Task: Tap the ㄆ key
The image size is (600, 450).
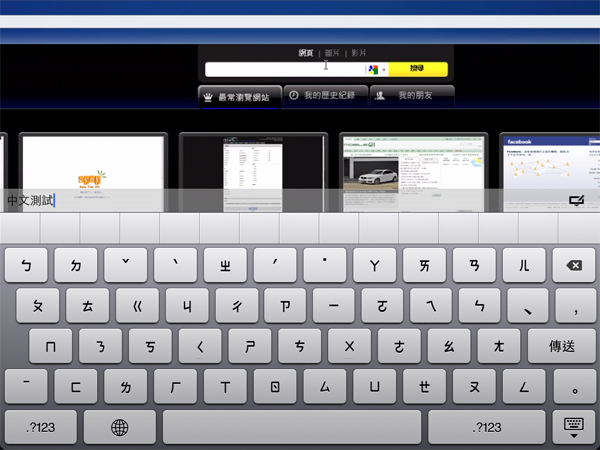Action: (x=38, y=306)
